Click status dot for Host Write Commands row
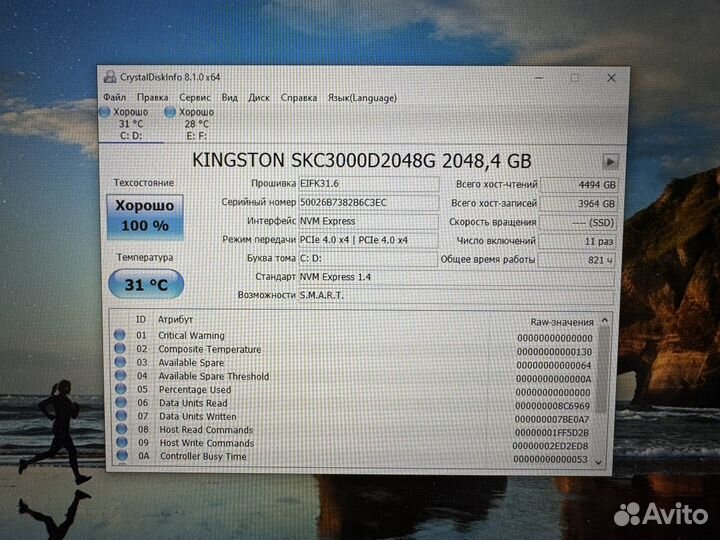 [122, 442]
